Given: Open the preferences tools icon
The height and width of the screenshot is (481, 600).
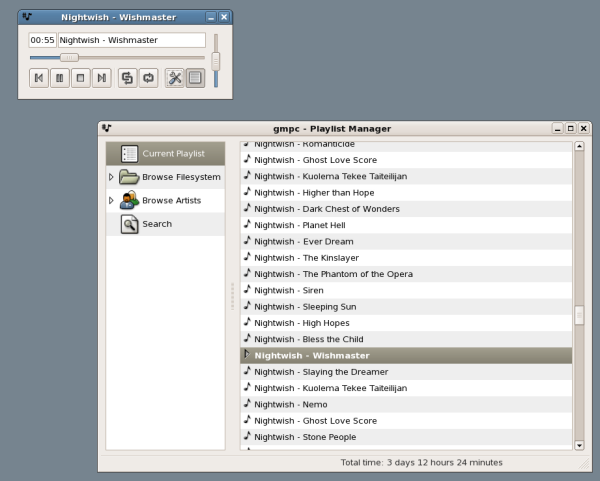Looking at the screenshot, I should click(x=175, y=78).
